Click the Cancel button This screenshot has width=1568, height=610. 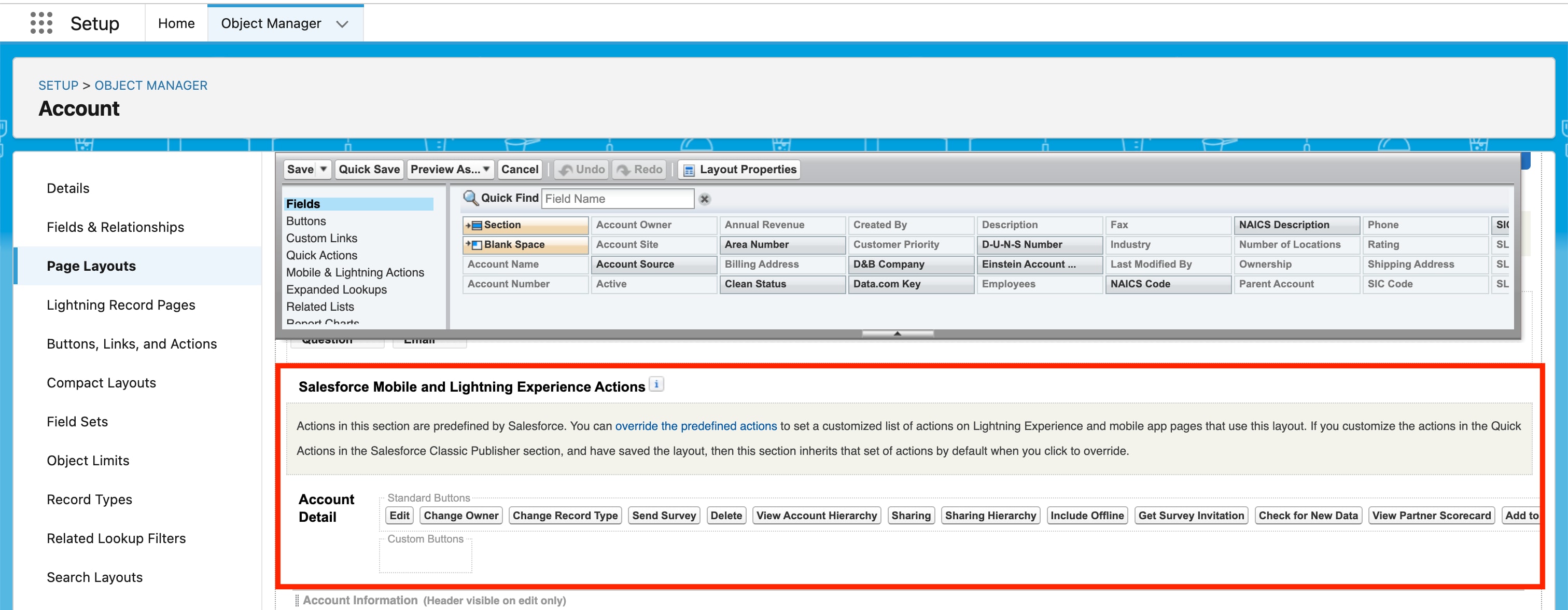(x=519, y=170)
